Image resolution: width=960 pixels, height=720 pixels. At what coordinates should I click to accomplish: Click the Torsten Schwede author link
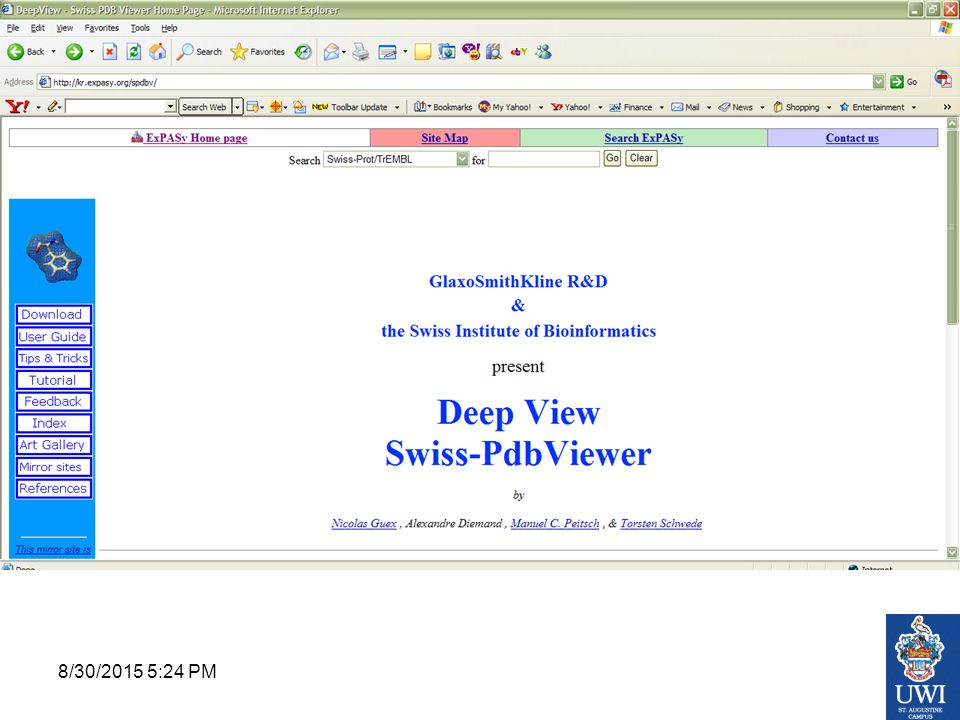coord(661,523)
